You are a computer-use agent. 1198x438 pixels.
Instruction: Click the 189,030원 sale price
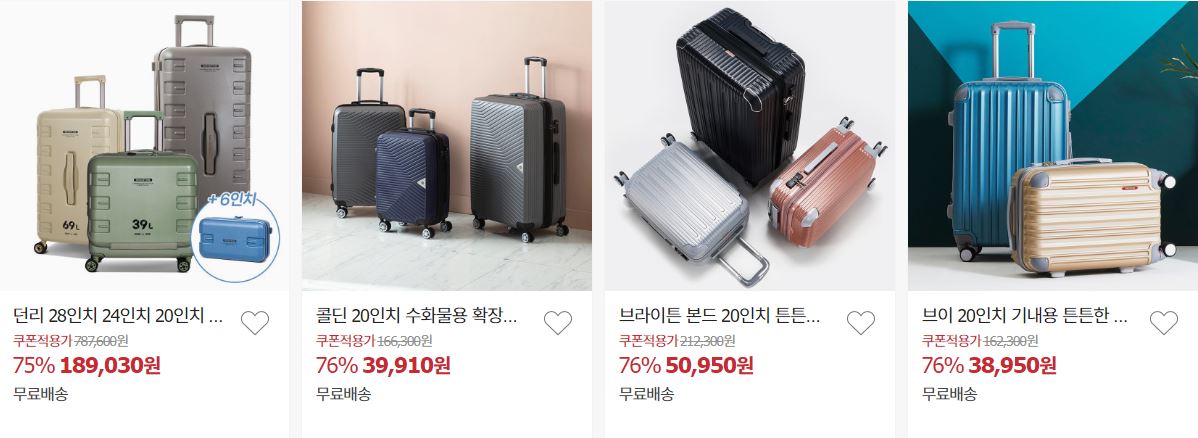coord(110,365)
